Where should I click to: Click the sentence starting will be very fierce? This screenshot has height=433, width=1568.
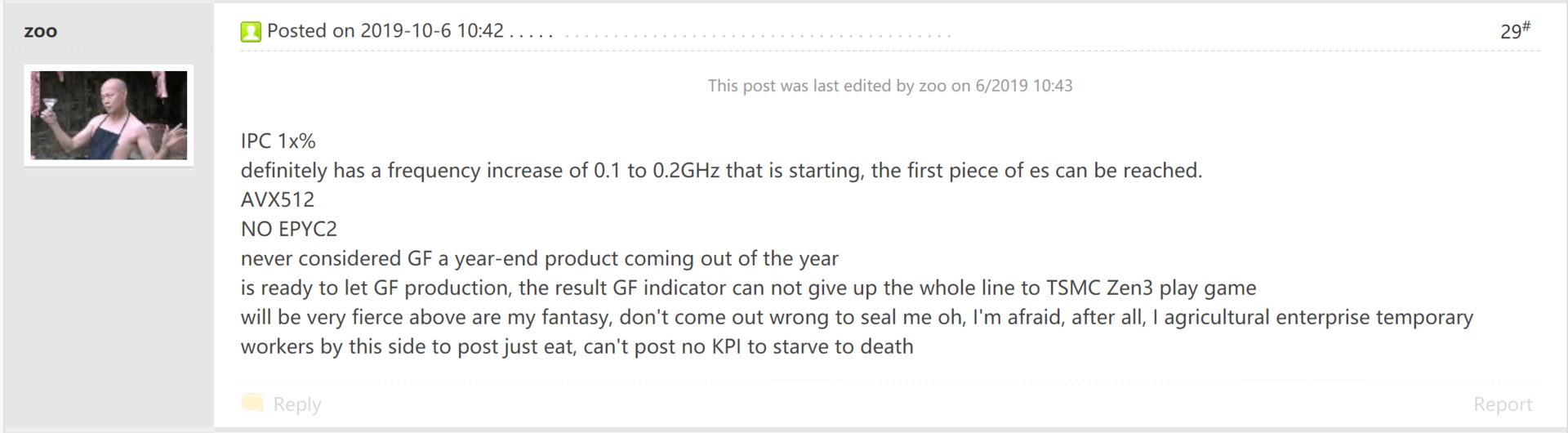[x=857, y=332]
